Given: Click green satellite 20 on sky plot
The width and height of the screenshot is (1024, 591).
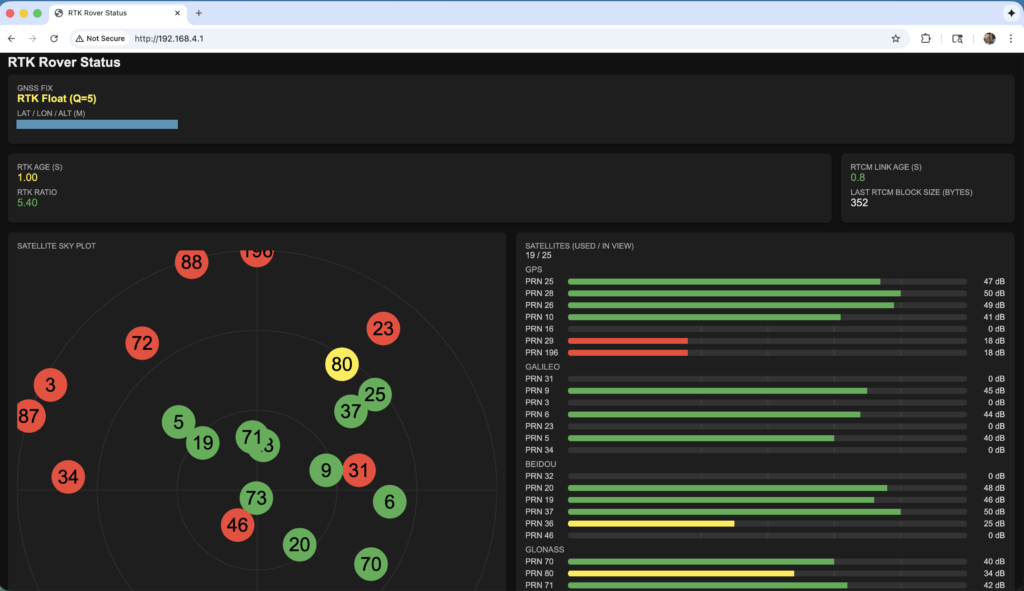Looking at the screenshot, I should tap(299, 545).
